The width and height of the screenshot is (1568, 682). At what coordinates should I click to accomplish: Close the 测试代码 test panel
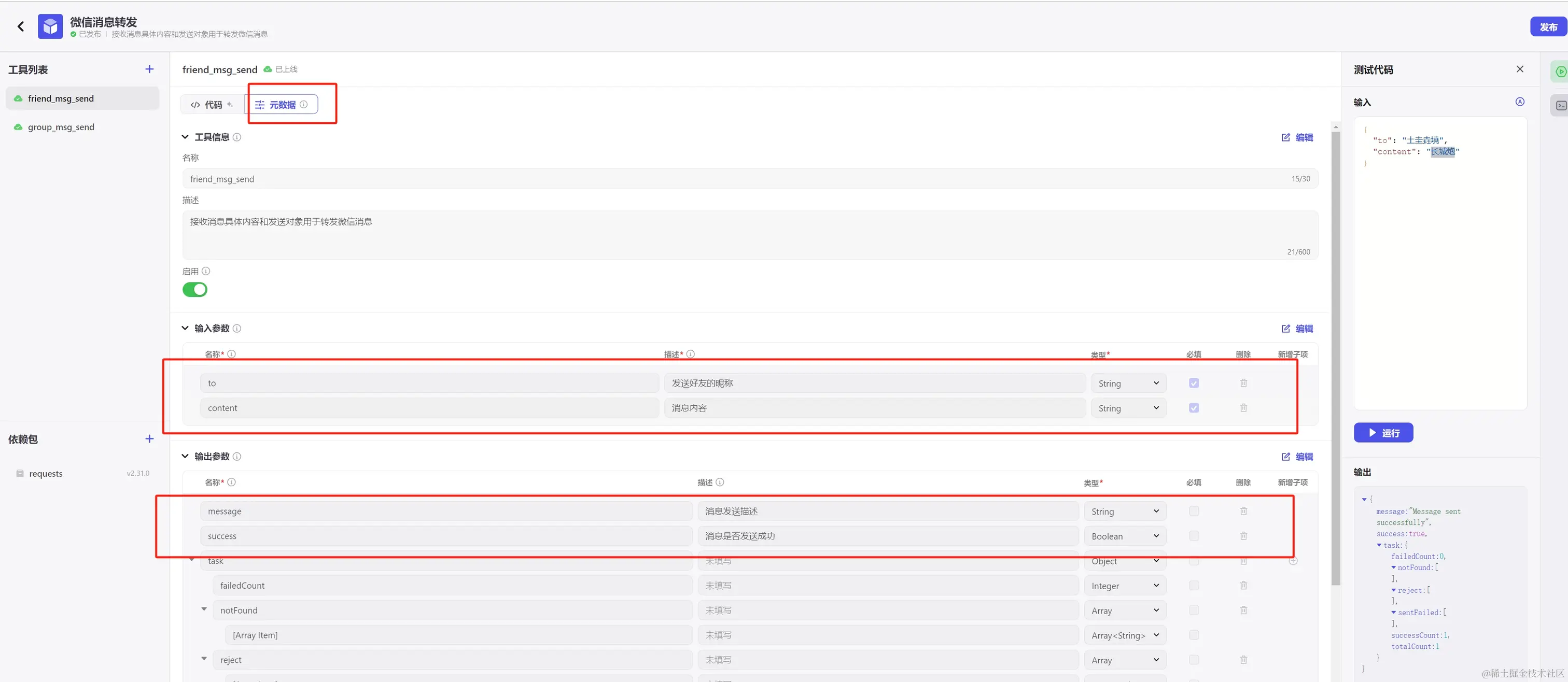pos(1519,69)
